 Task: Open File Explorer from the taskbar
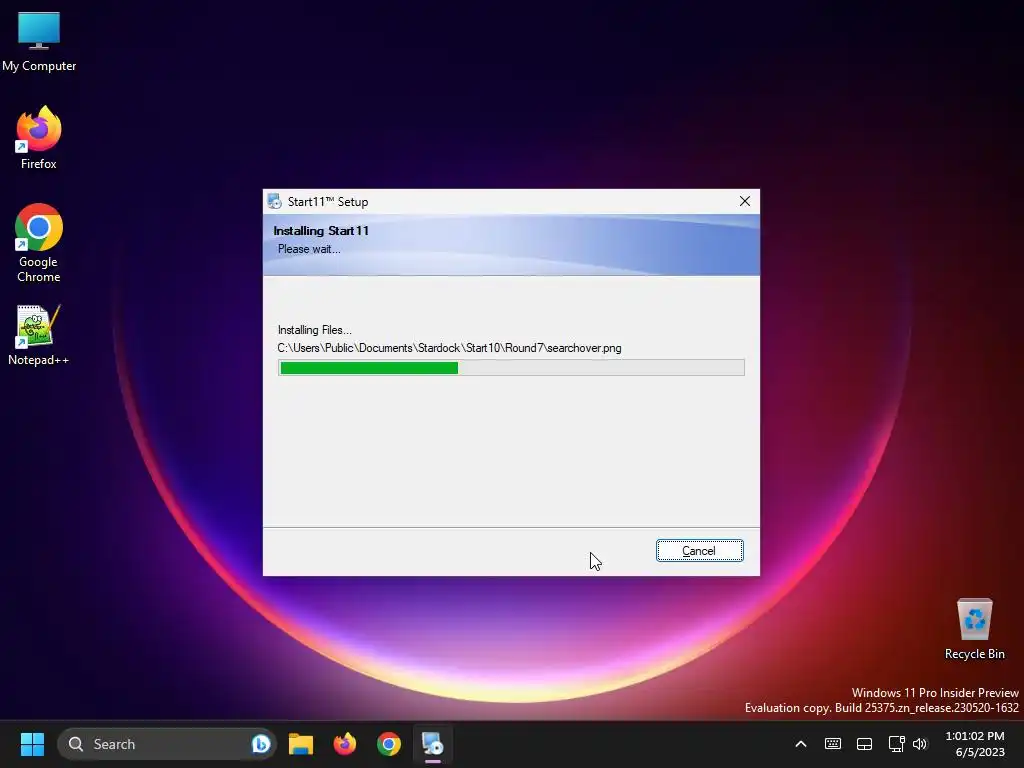[x=301, y=744]
